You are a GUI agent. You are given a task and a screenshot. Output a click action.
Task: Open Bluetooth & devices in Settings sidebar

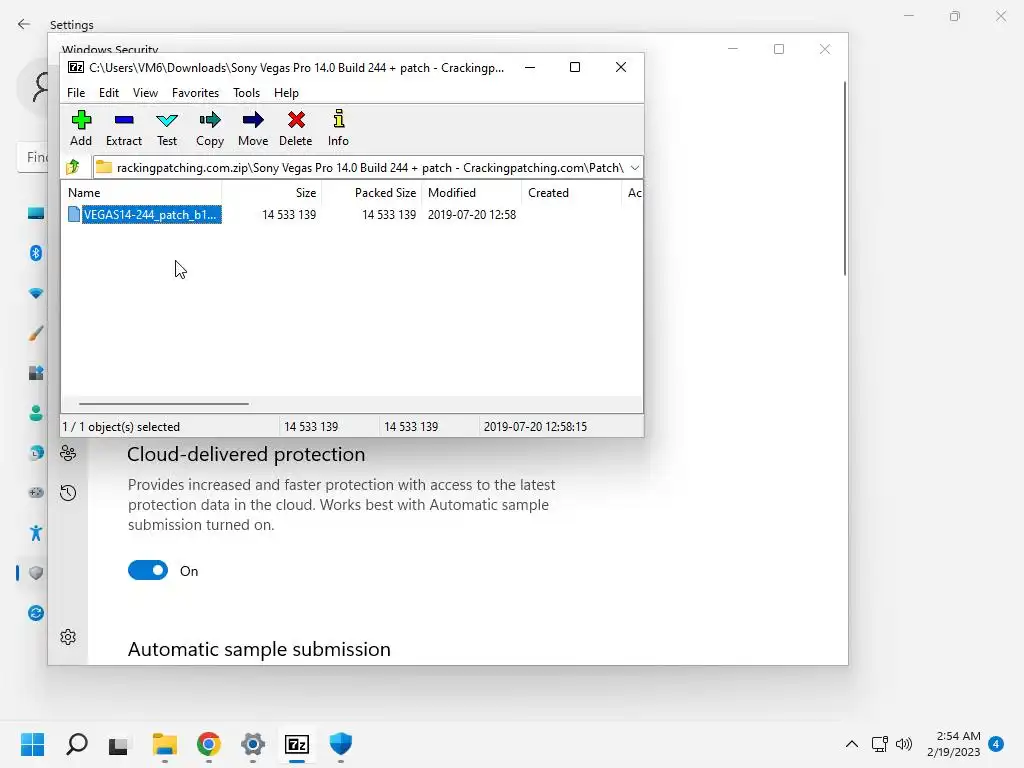pyautogui.click(x=36, y=253)
